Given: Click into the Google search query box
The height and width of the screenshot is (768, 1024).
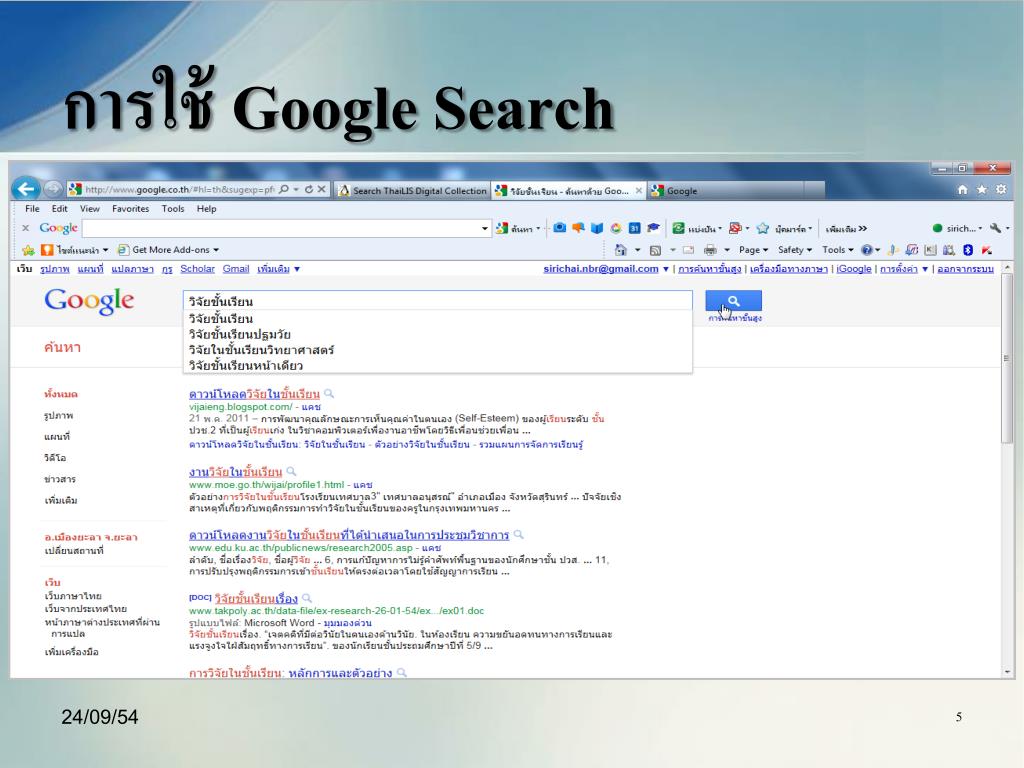Looking at the screenshot, I should [438, 301].
